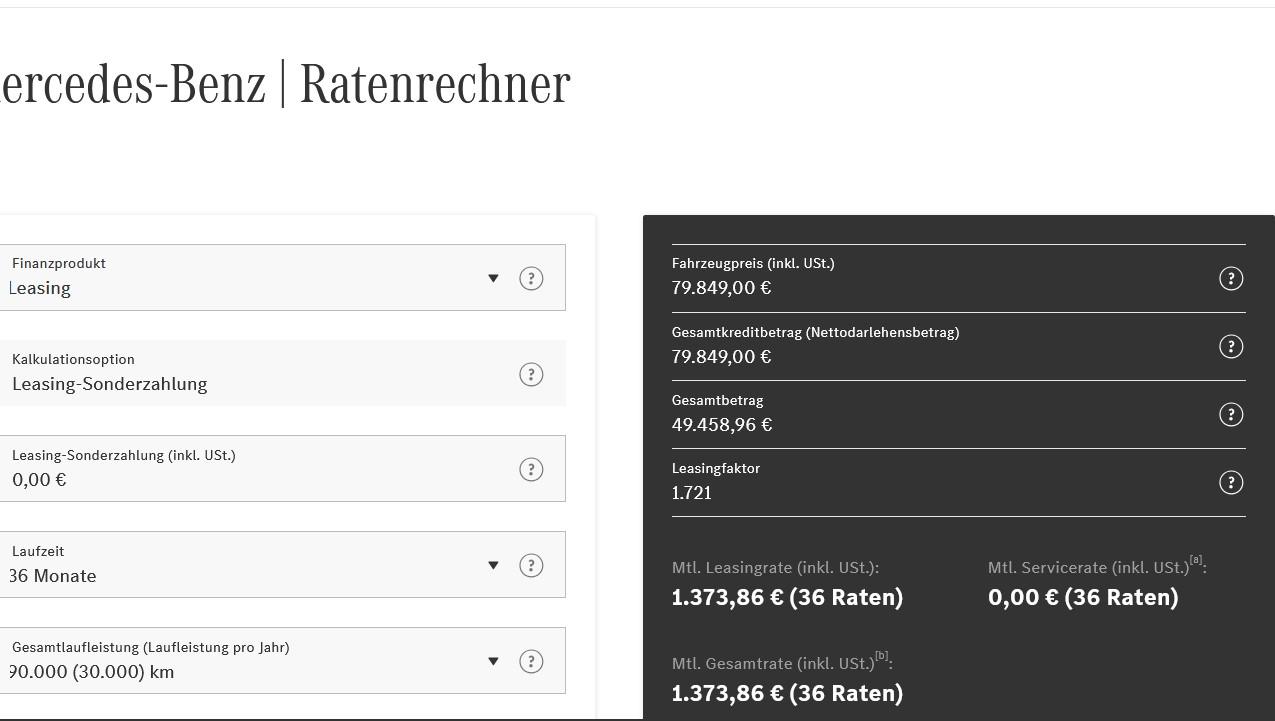Open help icon for Leasing-Sonderzahlung
This screenshot has height=721, width=1275.
click(531, 469)
